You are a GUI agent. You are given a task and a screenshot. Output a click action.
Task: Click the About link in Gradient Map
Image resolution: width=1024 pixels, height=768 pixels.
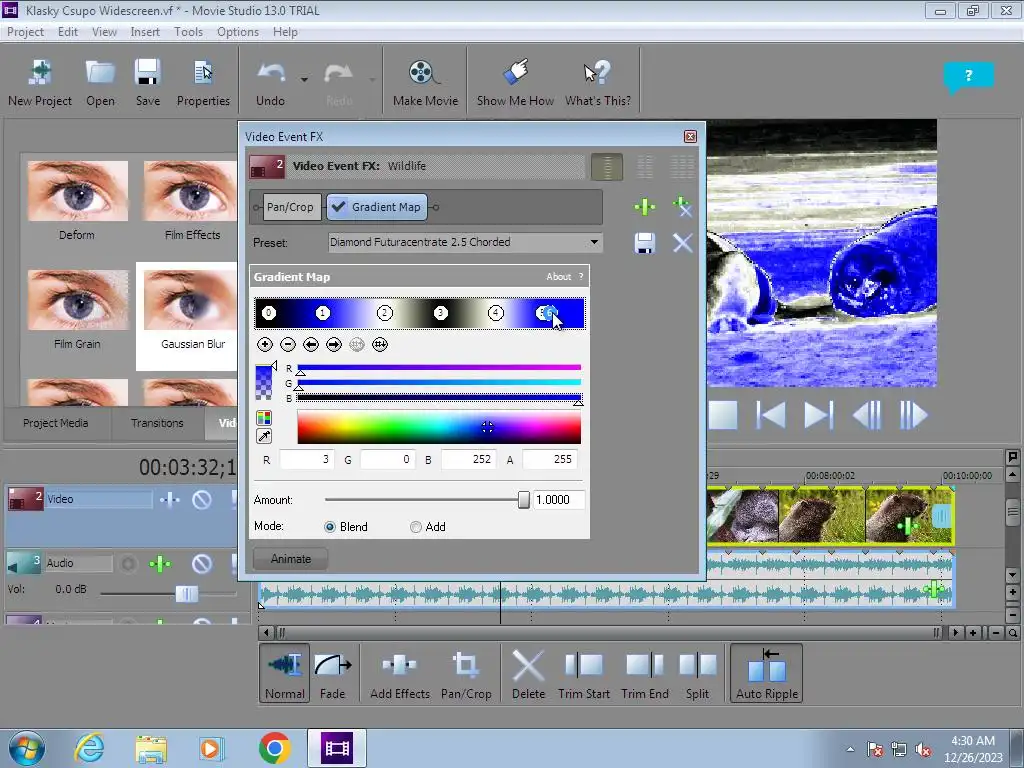click(x=558, y=277)
